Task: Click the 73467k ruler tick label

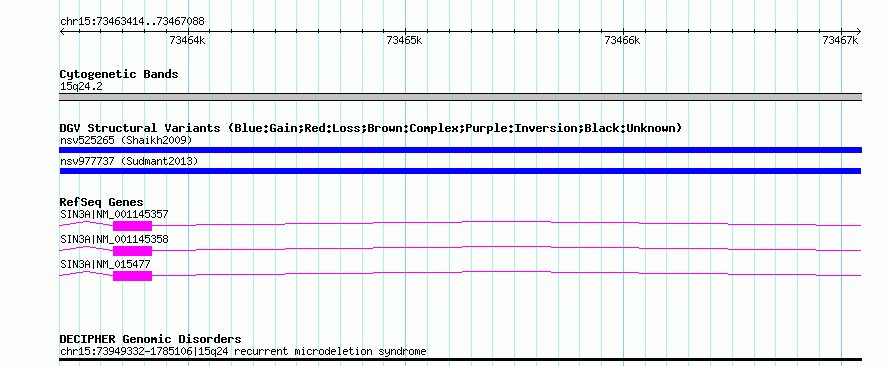Action: tap(841, 40)
